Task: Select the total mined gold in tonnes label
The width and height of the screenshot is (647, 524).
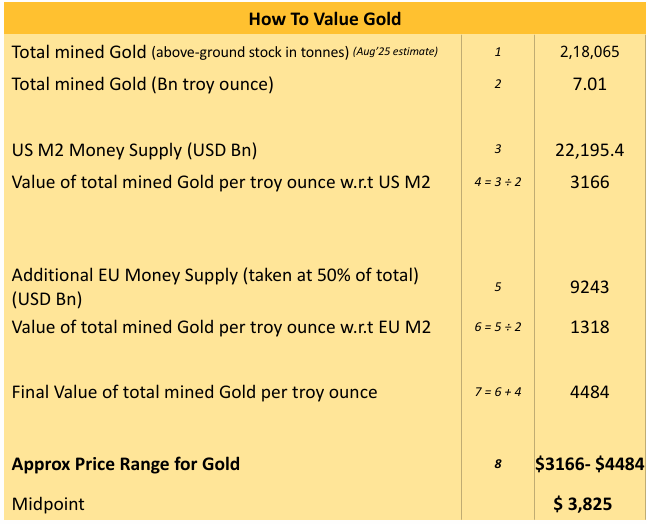Action: (225, 52)
